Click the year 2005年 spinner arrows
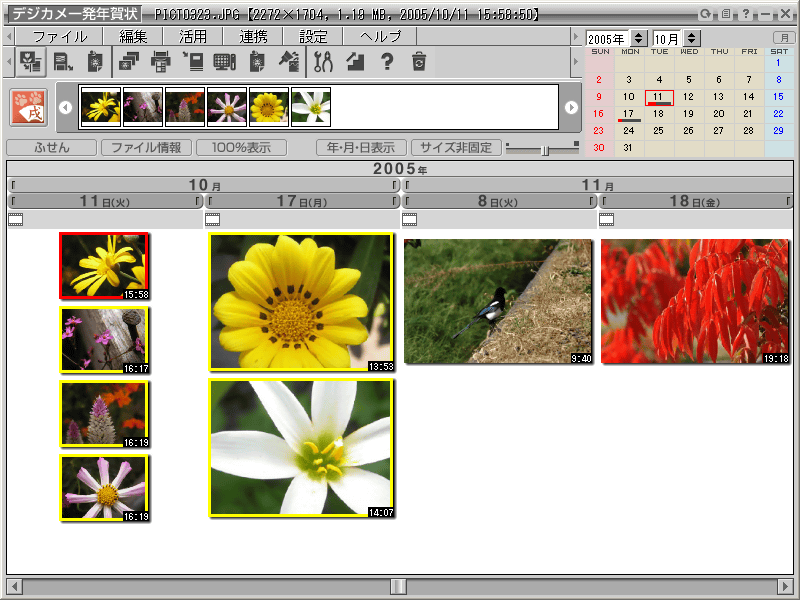800x600 pixels. coord(639,38)
